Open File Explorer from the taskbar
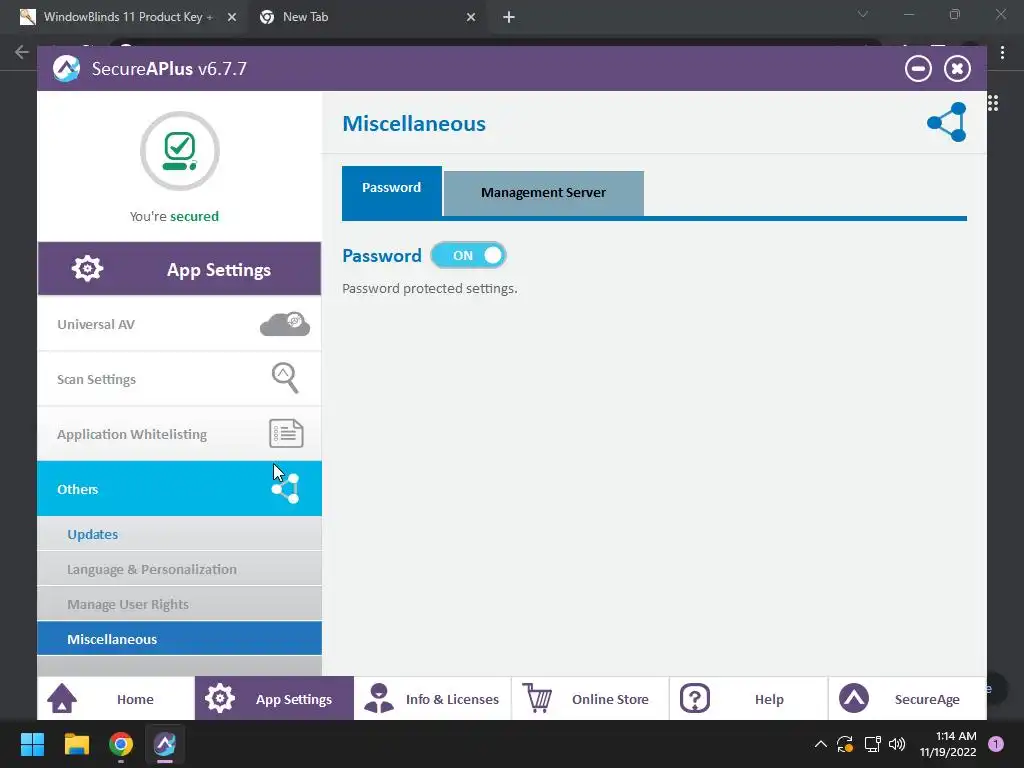The width and height of the screenshot is (1024, 768). [76, 744]
